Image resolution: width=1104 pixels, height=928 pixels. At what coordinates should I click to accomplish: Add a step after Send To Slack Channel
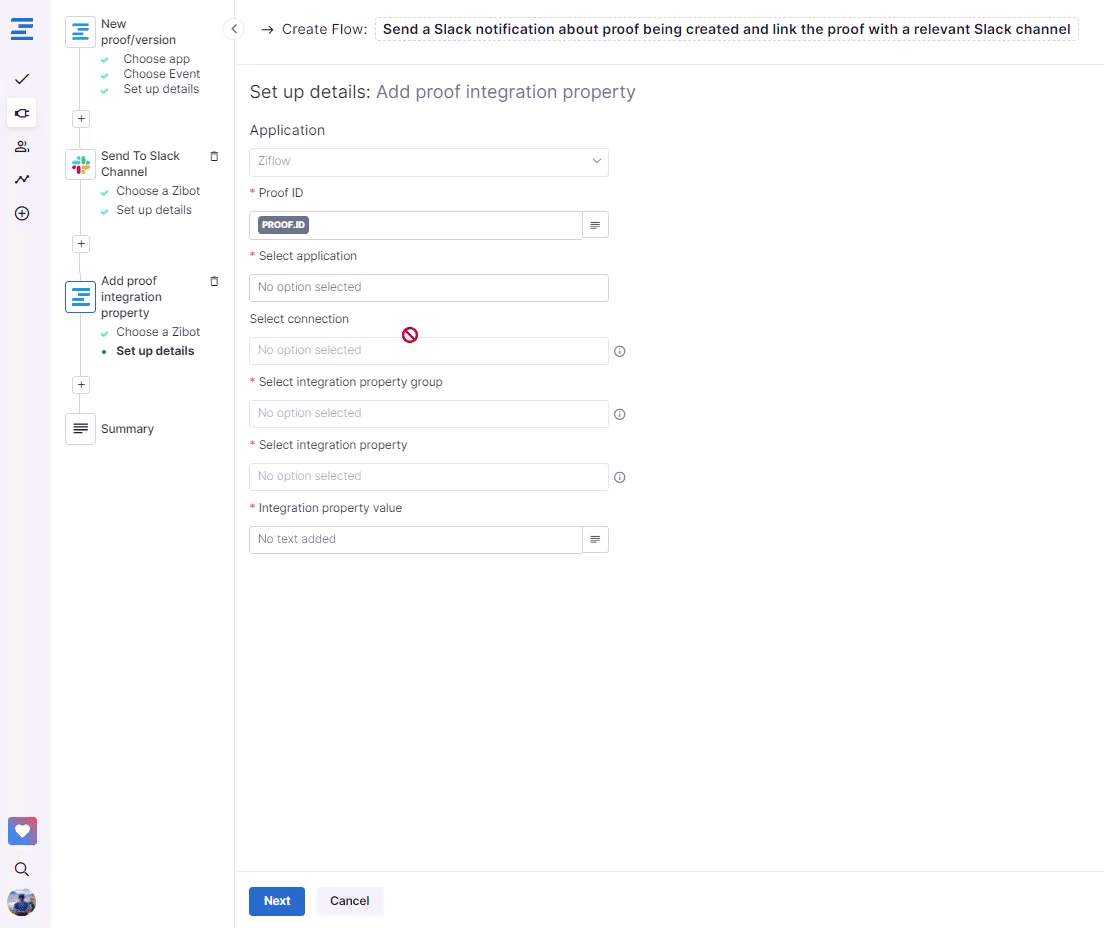point(82,244)
